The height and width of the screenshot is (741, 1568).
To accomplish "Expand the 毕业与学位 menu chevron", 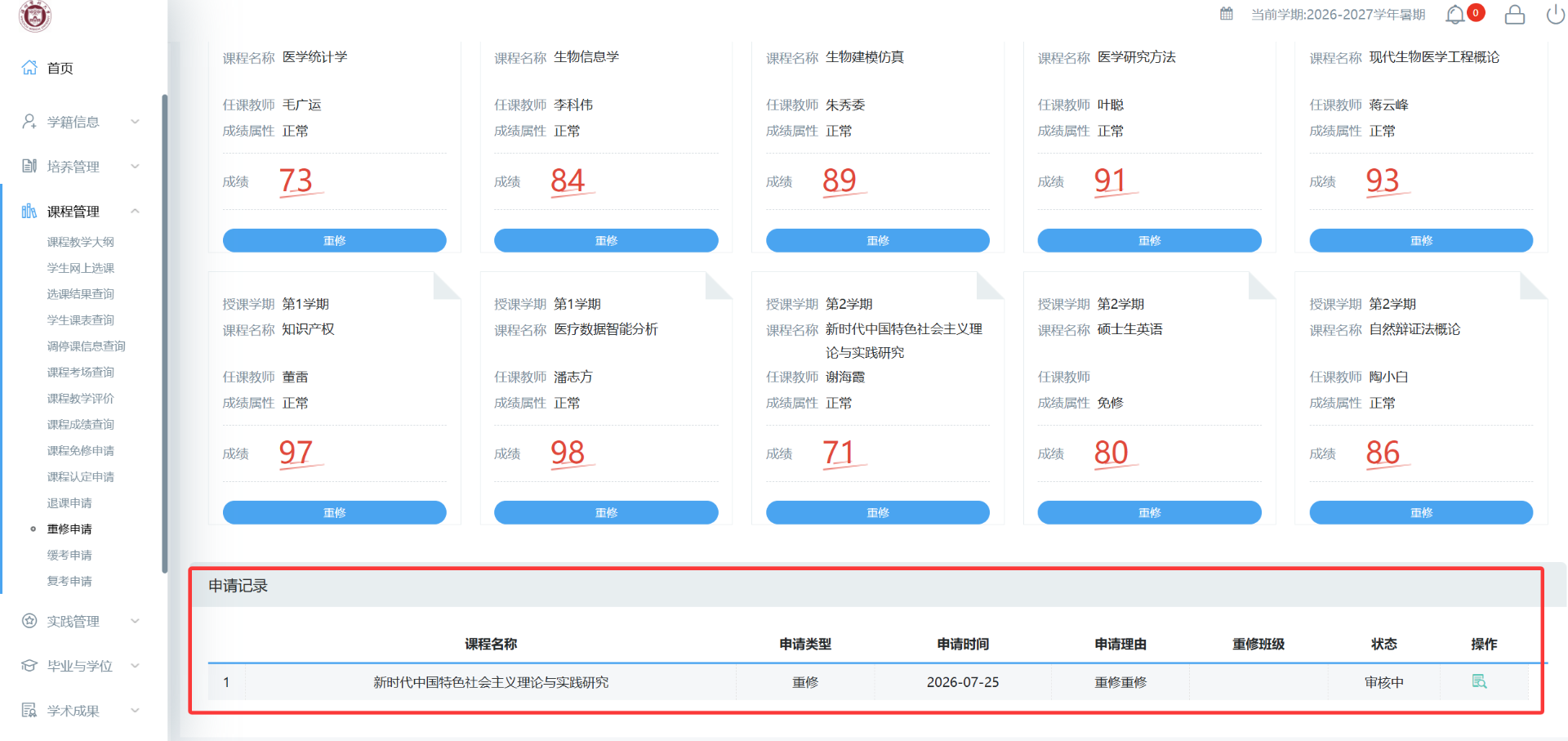I will coord(136,666).
